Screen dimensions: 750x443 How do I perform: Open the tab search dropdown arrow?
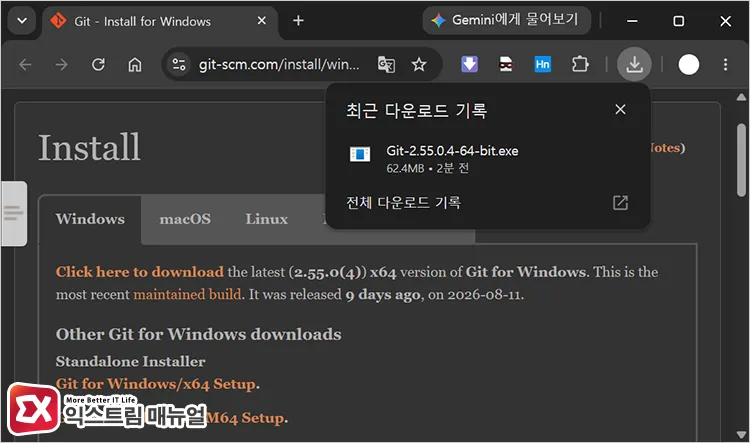(22, 21)
